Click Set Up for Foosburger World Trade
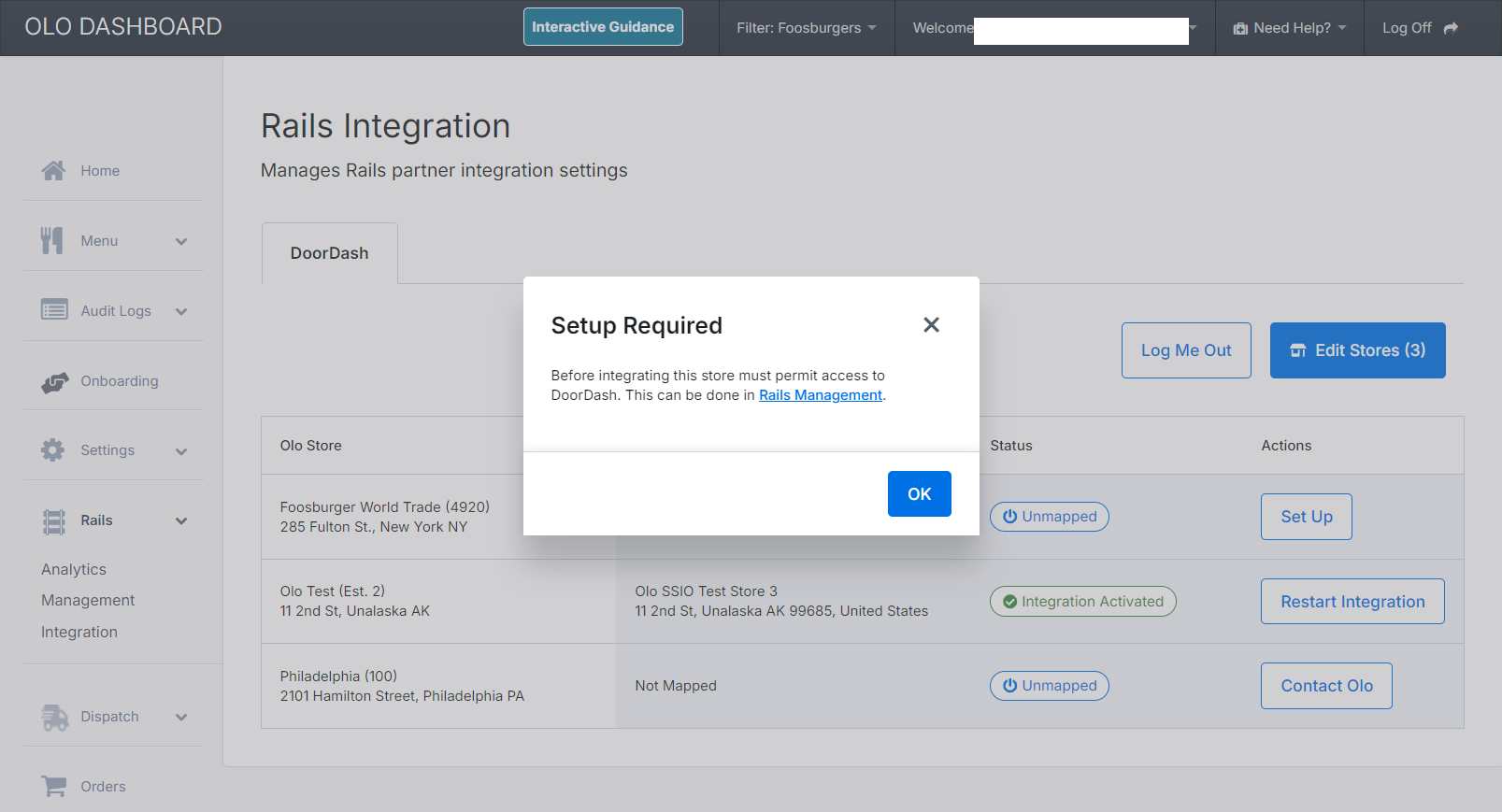 tap(1307, 517)
